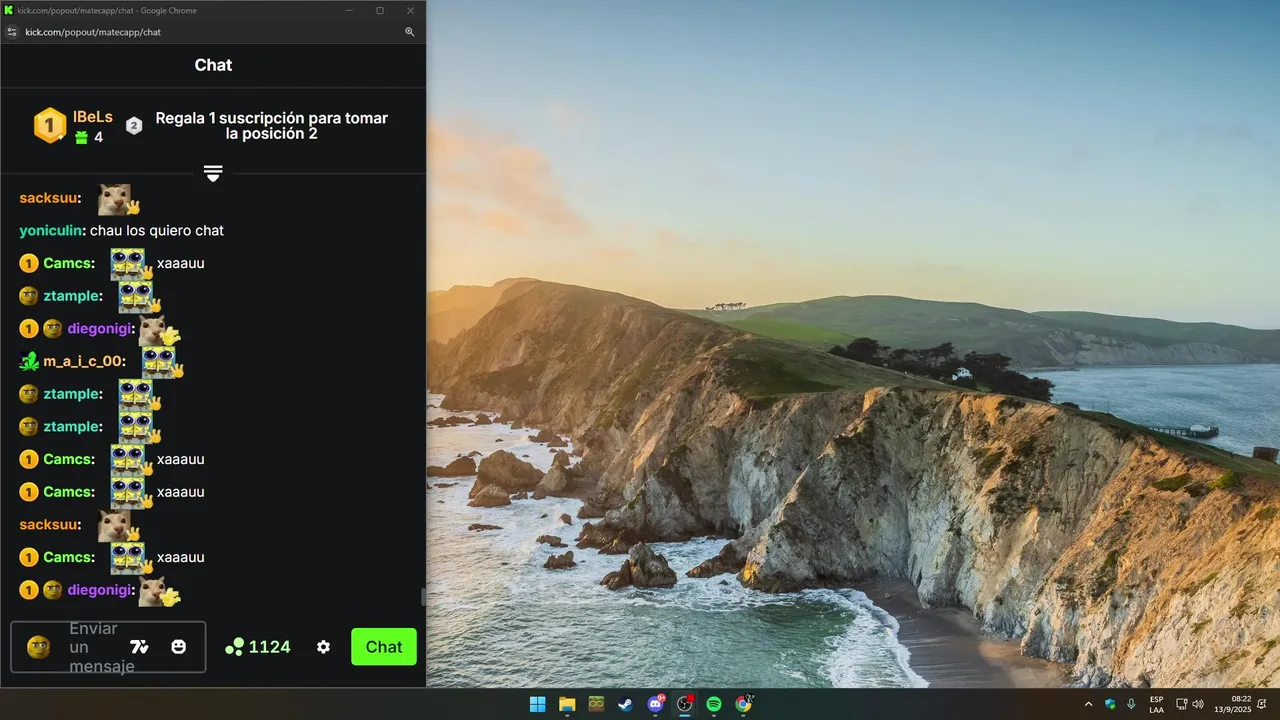This screenshot has width=1280, height=720.
Task: Open network and volume quick settings
Action: [x=1190, y=704]
